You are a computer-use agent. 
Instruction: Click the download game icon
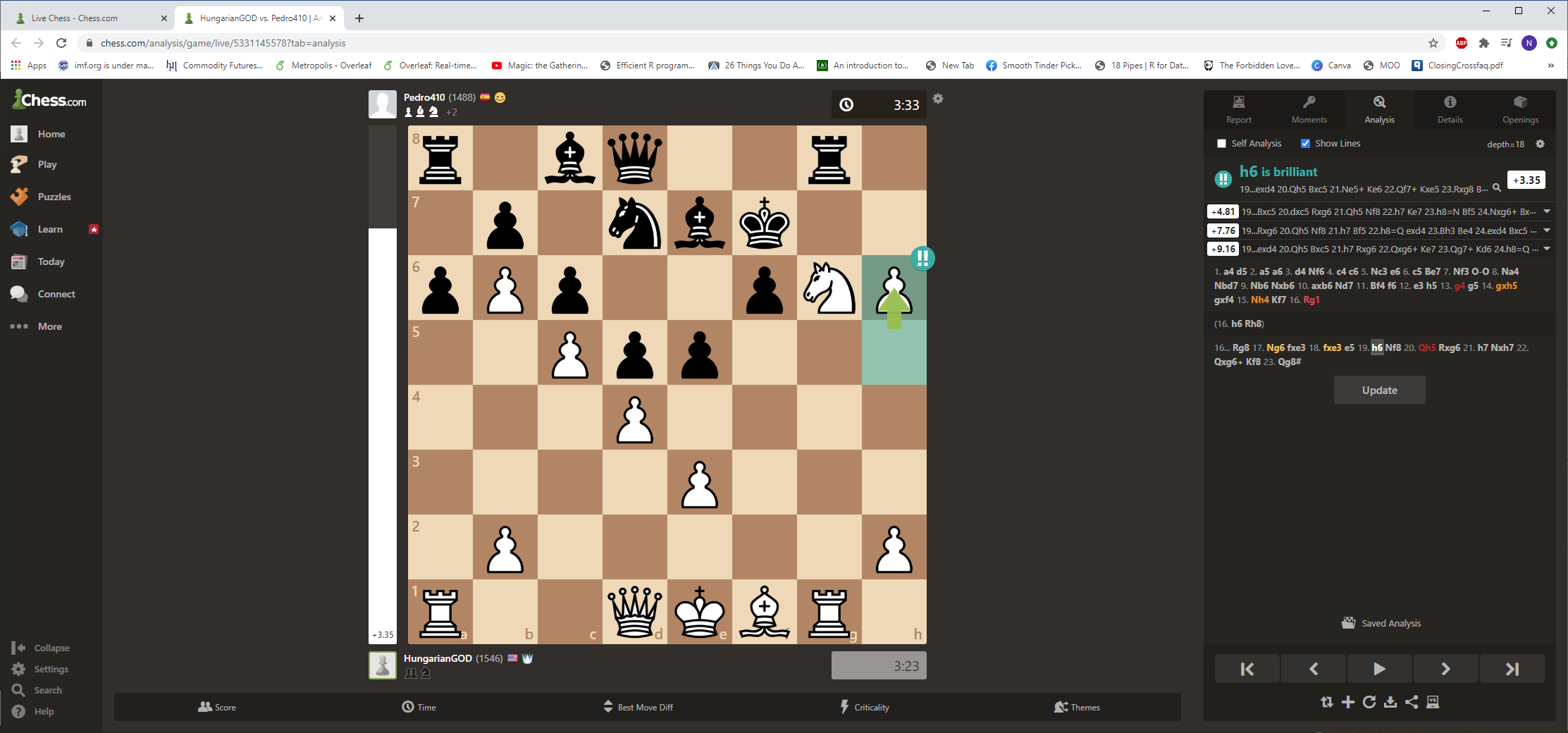click(1390, 702)
